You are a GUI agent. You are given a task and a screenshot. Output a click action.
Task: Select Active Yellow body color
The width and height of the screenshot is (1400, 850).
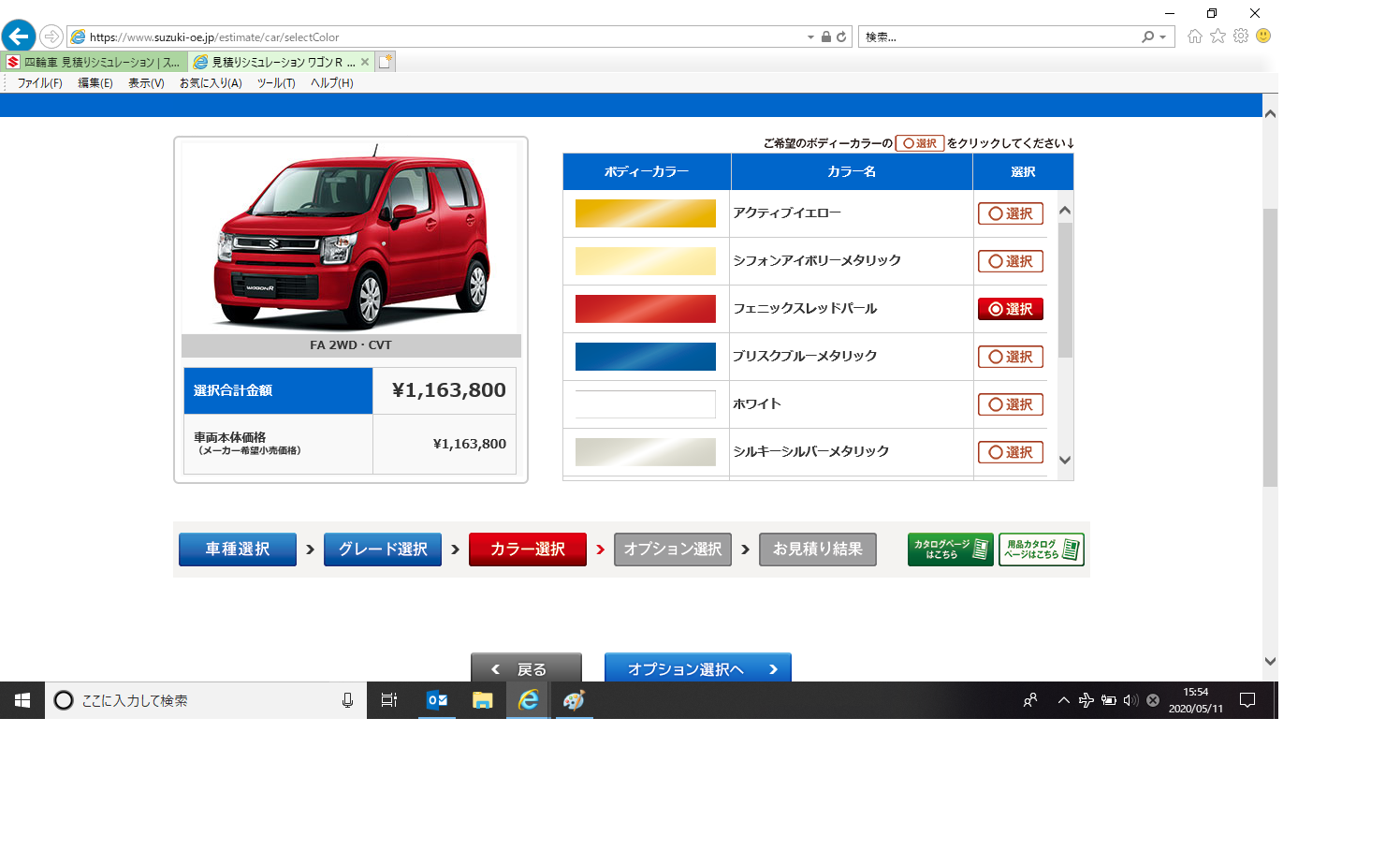pyautogui.click(x=1010, y=213)
